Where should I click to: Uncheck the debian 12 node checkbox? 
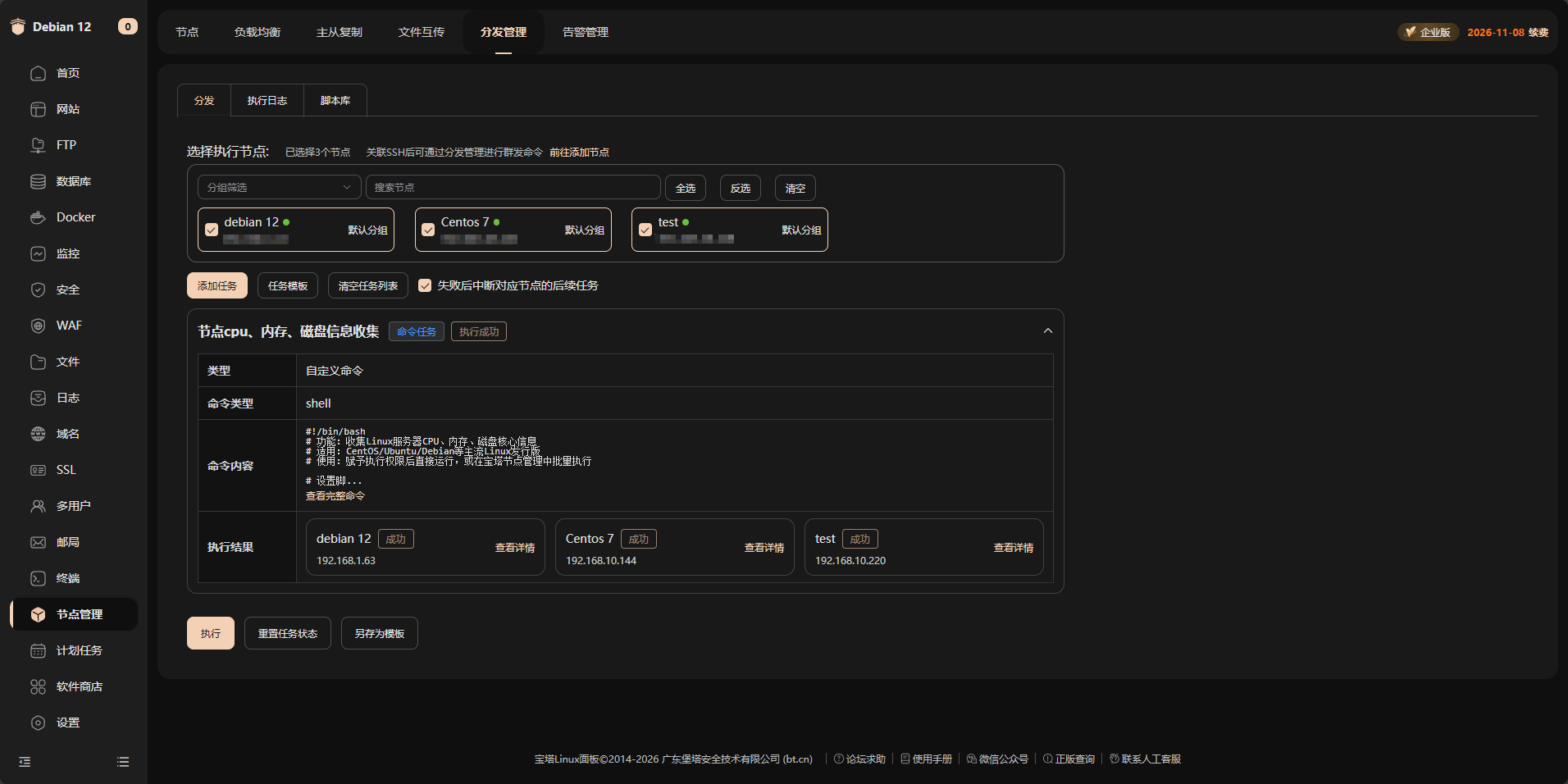coord(212,230)
